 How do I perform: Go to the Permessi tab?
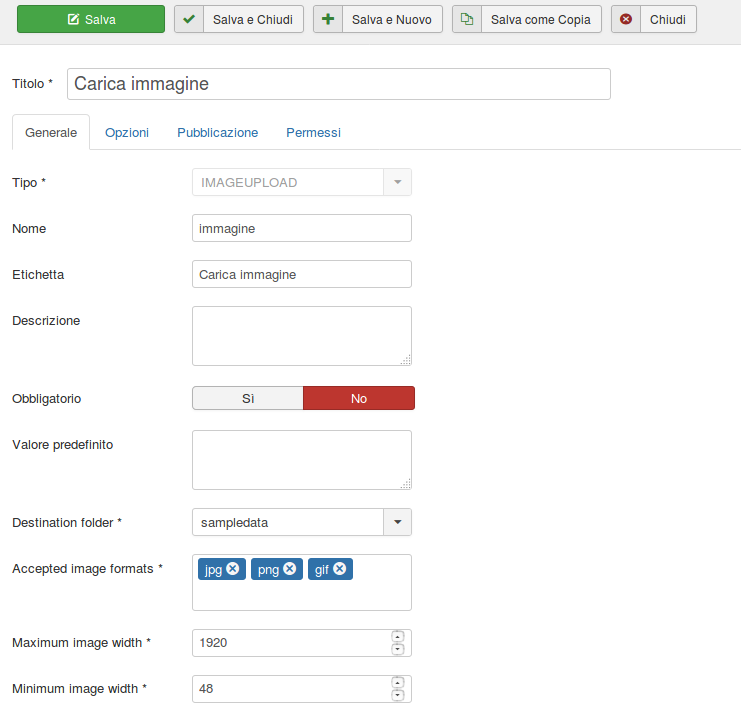(313, 133)
